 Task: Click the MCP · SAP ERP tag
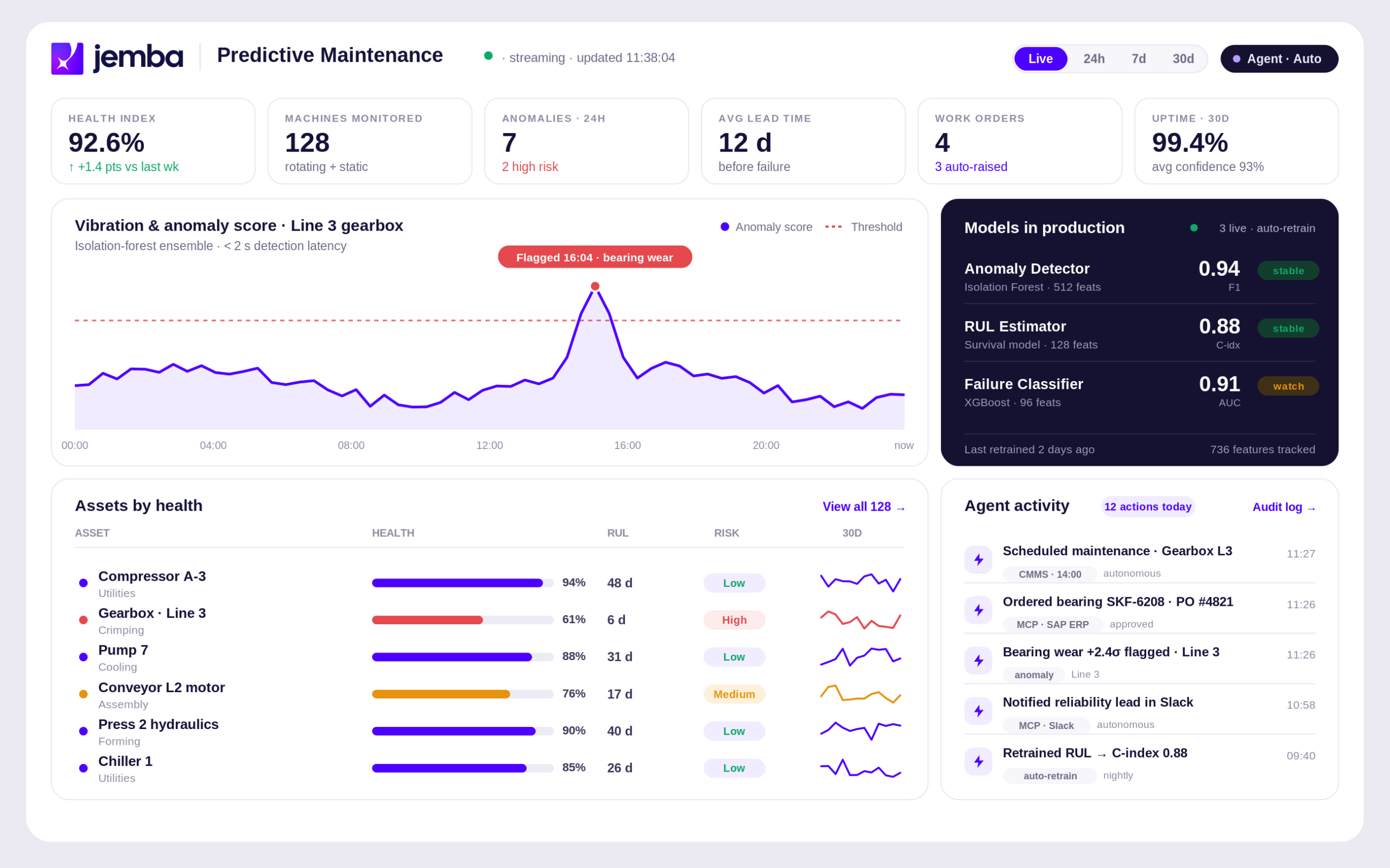[1052, 624]
